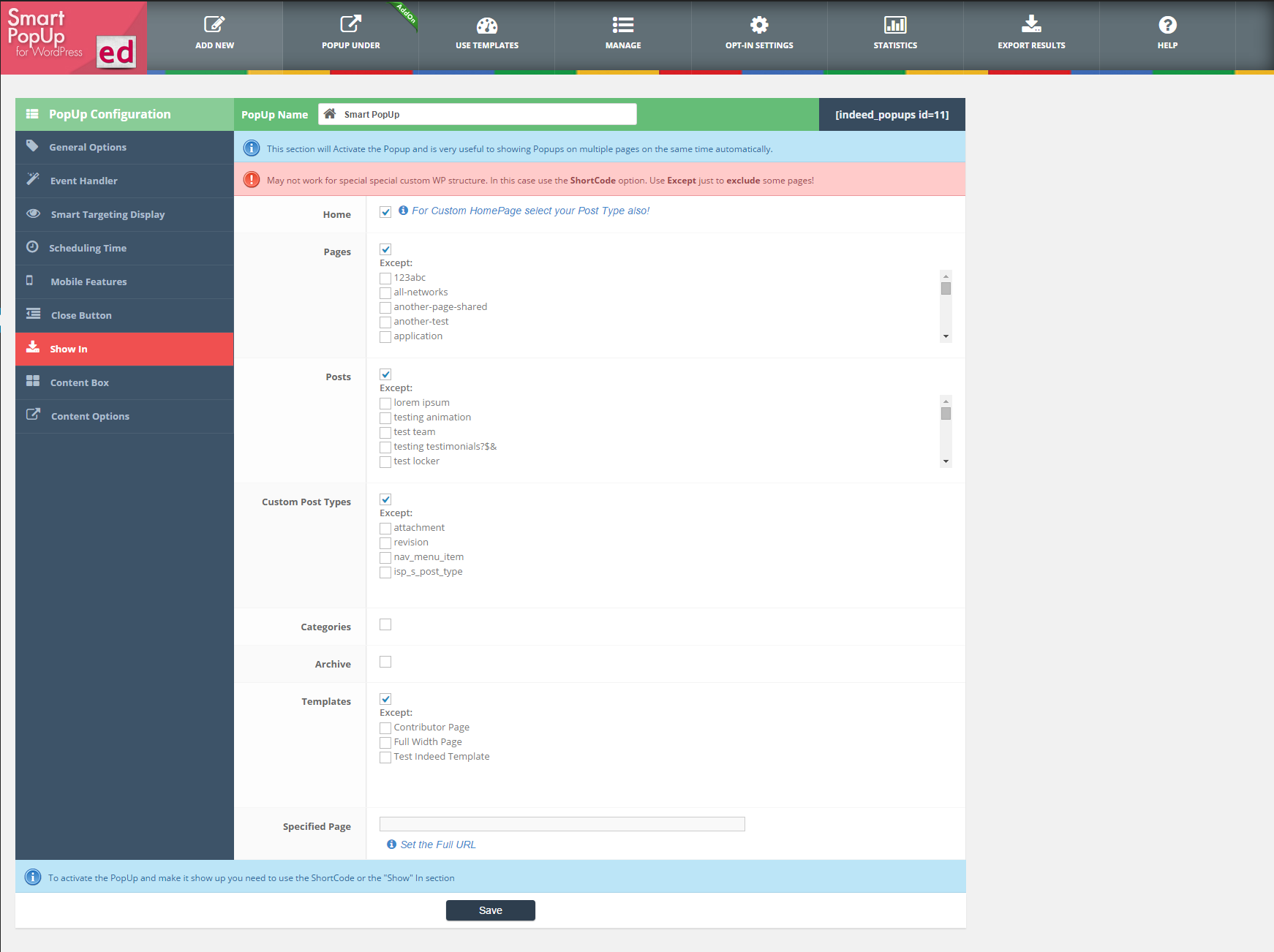1274x952 pixels.
Task: Open the Help question mark icon
Action: 1167,25
